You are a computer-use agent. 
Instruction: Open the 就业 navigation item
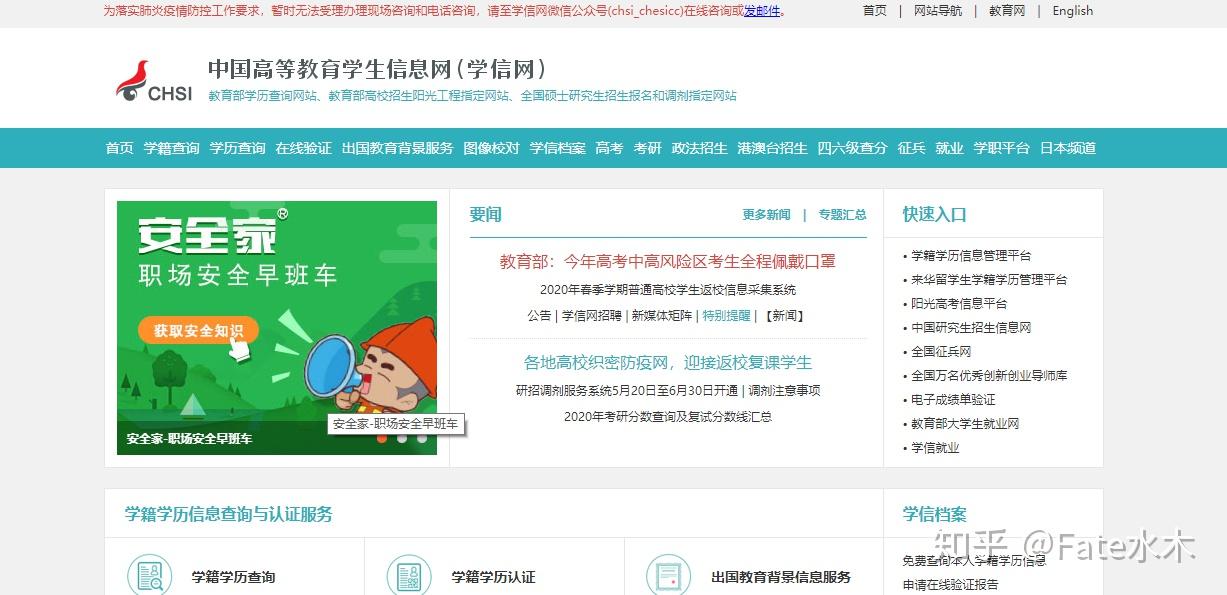click(949, 148)
